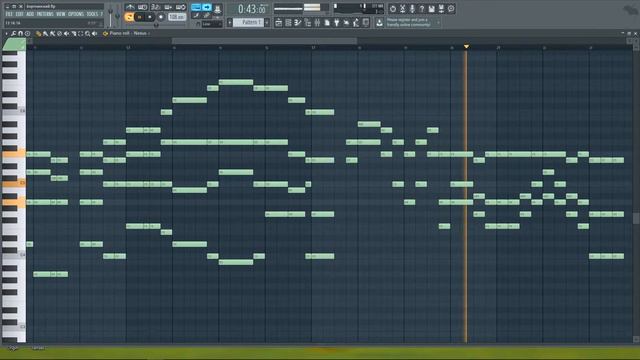Screen dimensions: 640x360
Task: Open the OPTIONS menu
Action: [76, 14]
